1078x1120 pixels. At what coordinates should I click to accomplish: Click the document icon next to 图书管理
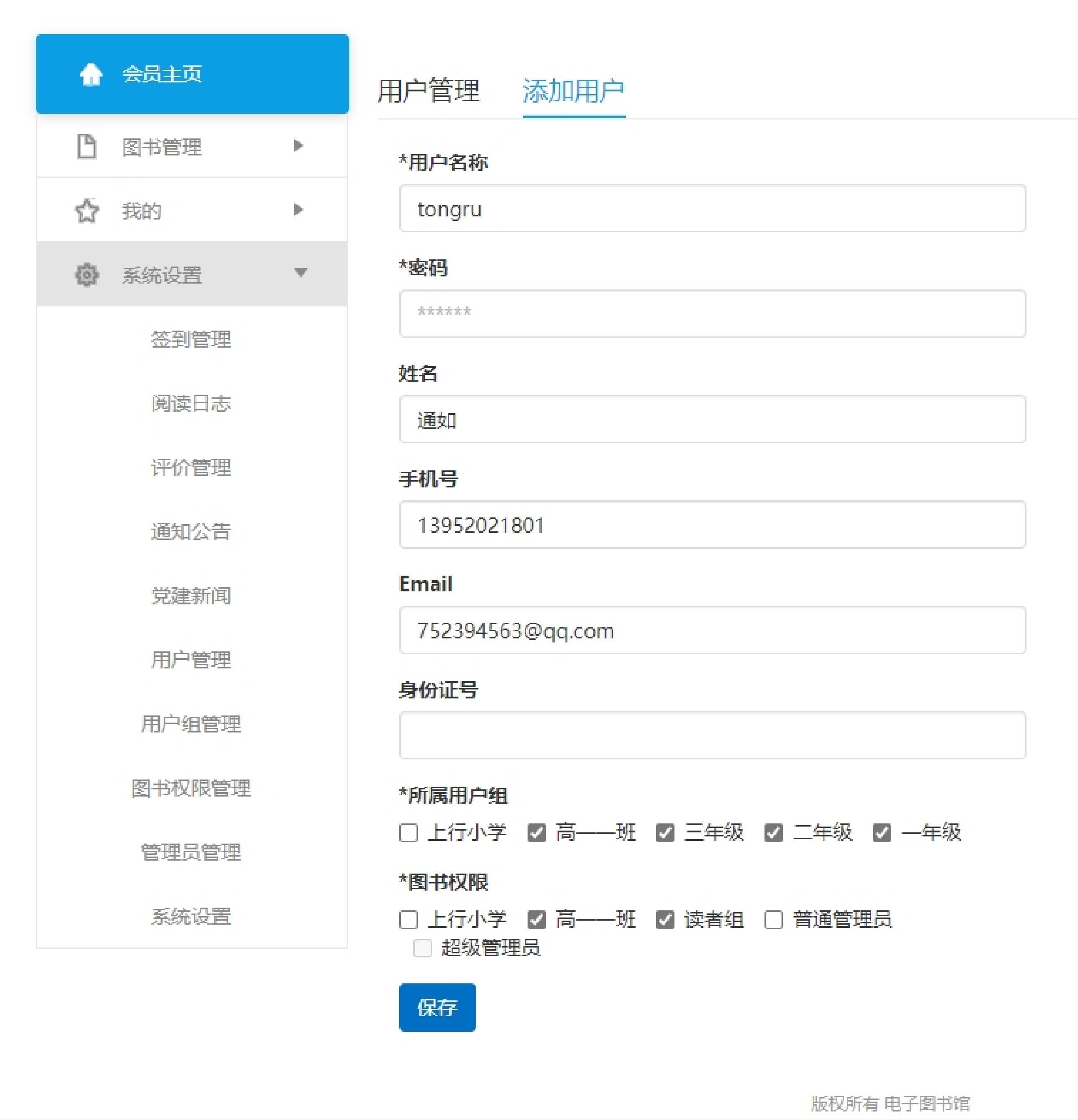pyautogui.click(x=87, y=146)
